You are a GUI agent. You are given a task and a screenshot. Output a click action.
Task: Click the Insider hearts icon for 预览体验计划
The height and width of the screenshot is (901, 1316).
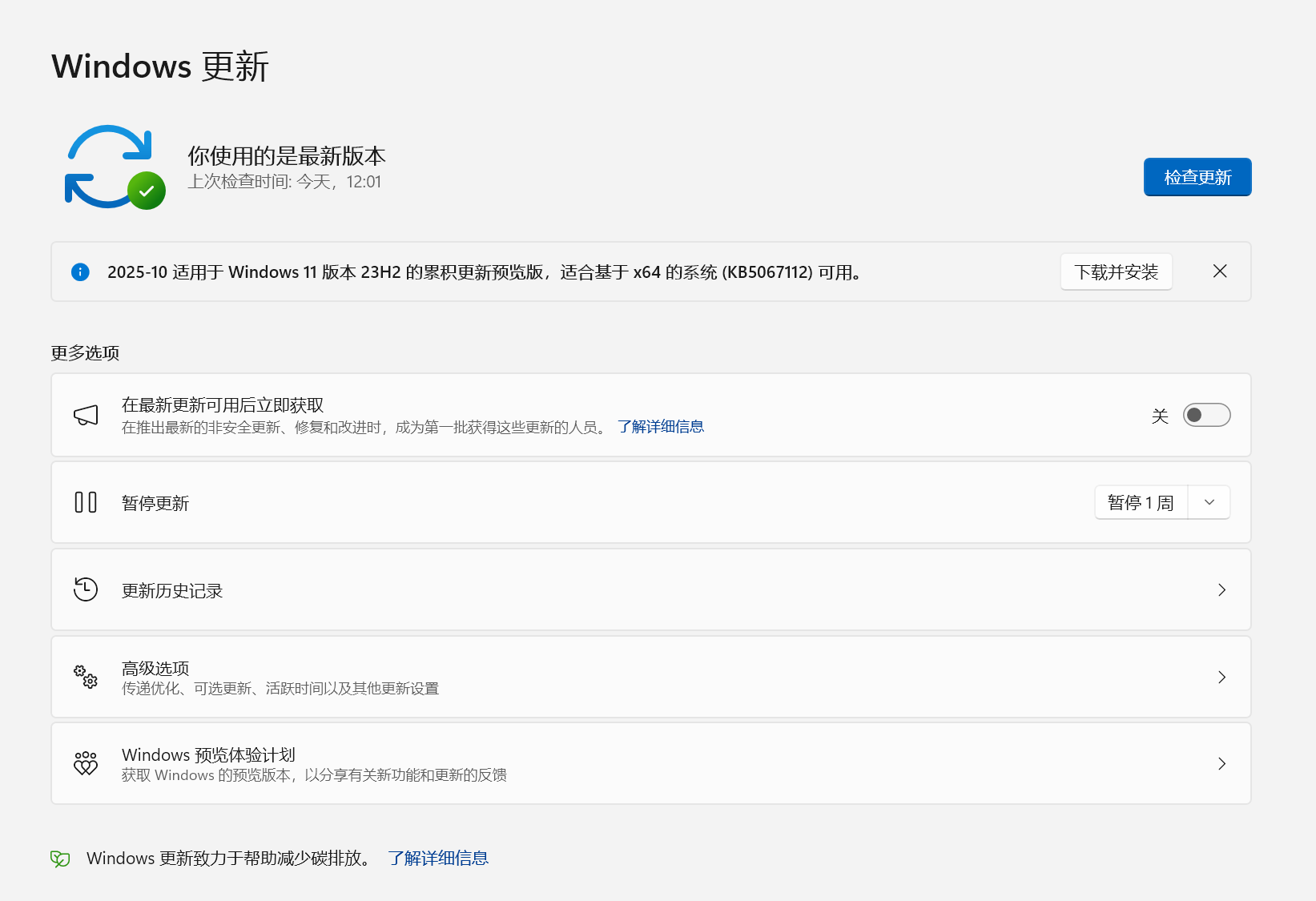coord(86,763)
